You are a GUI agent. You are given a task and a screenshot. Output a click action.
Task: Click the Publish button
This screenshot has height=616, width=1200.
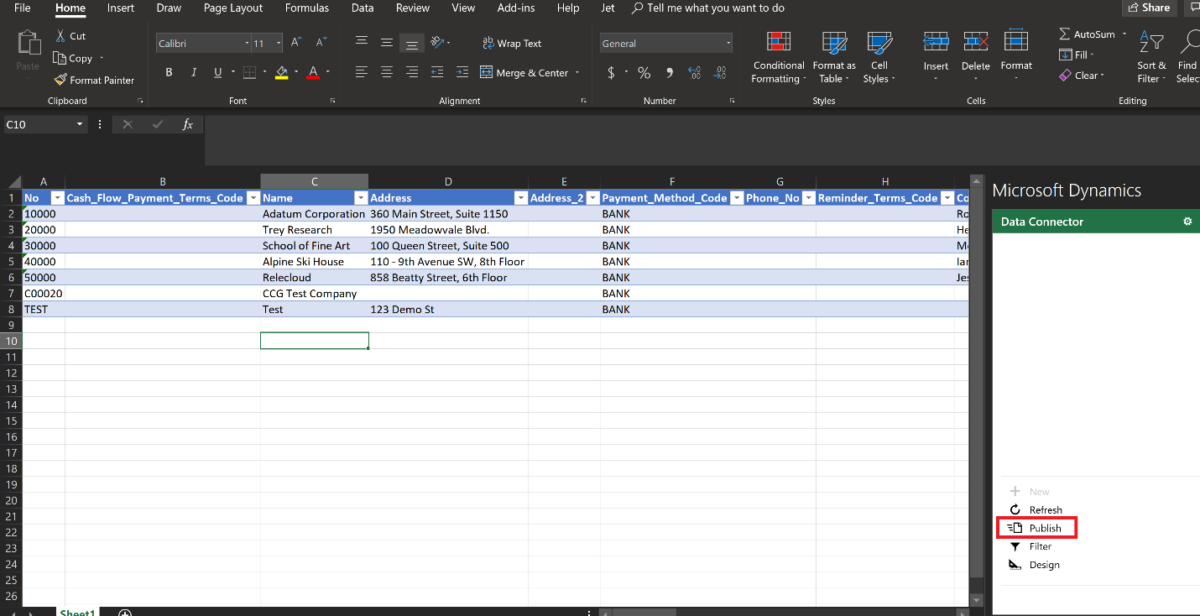coord(1037,528)
